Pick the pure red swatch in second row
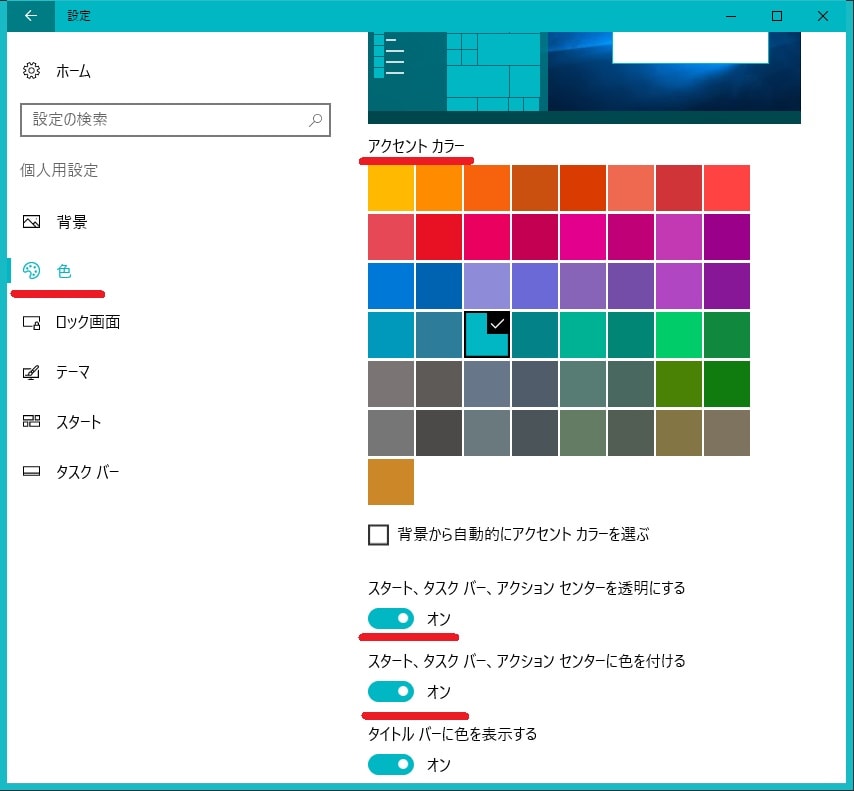The height and width of the screenshot is (791, 854). pos(439,237)
